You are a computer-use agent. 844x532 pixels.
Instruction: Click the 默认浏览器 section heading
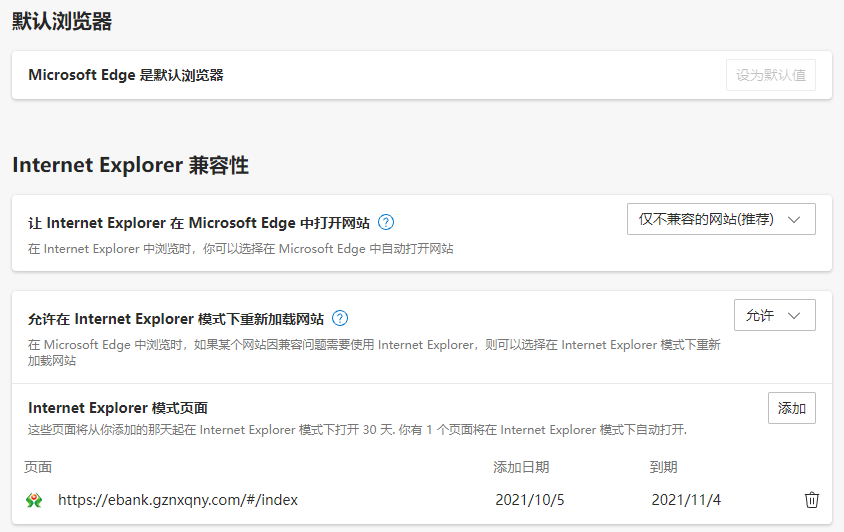(62, 22)
